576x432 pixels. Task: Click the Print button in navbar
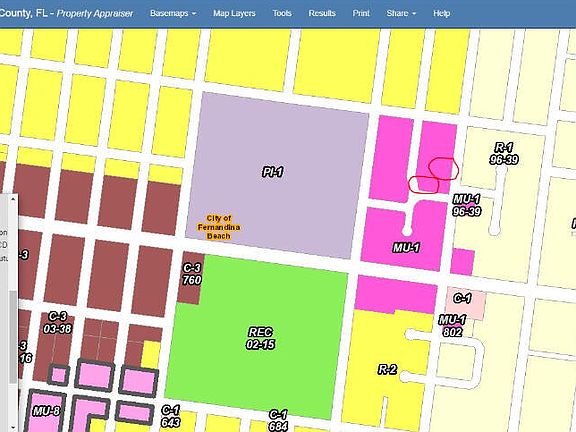(x=361, y=13)
